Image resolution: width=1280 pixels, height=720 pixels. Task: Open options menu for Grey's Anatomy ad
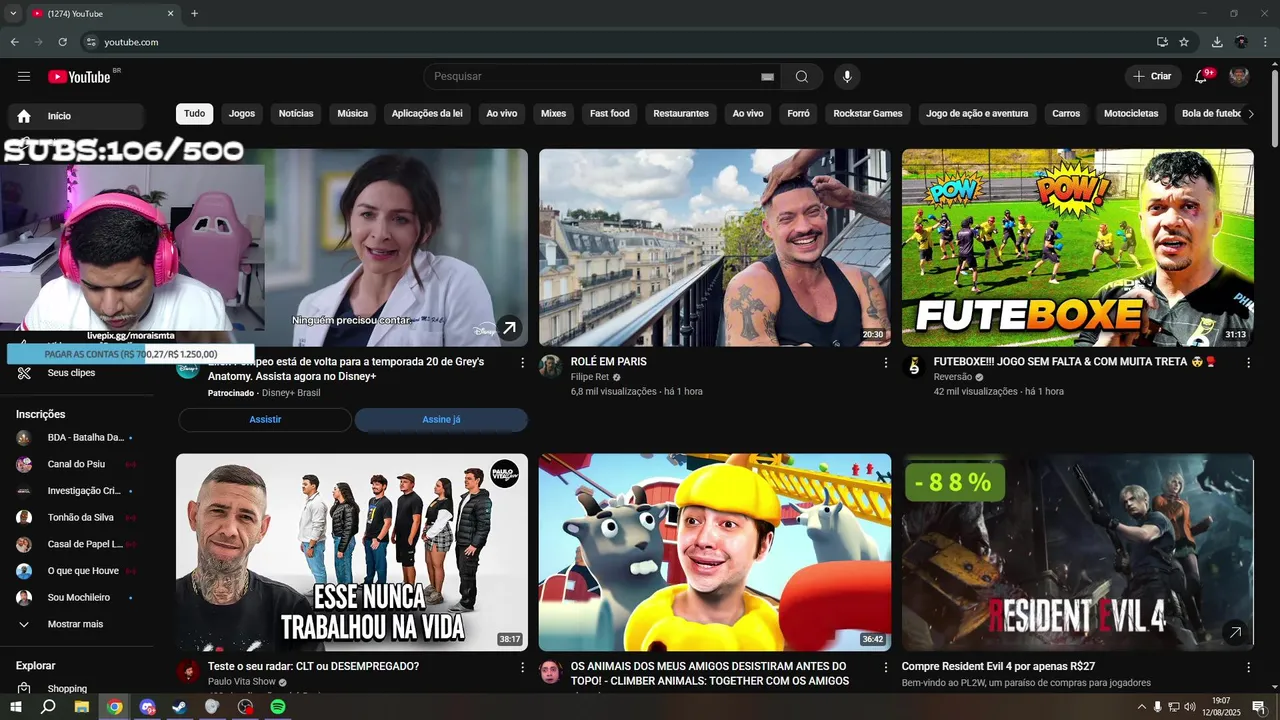coord(522,363)
